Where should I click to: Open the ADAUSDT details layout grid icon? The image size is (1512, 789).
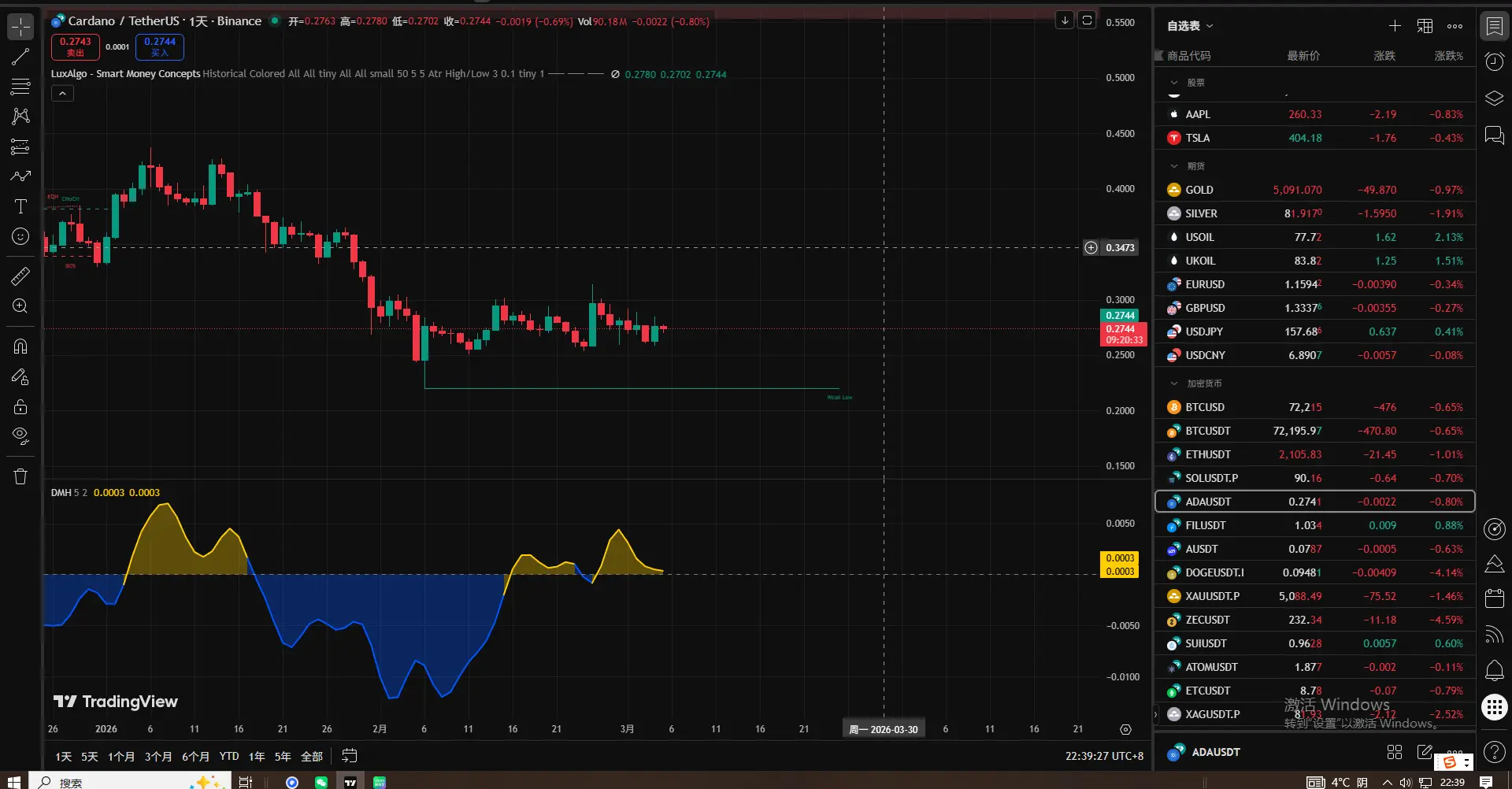click(1394, 752)
